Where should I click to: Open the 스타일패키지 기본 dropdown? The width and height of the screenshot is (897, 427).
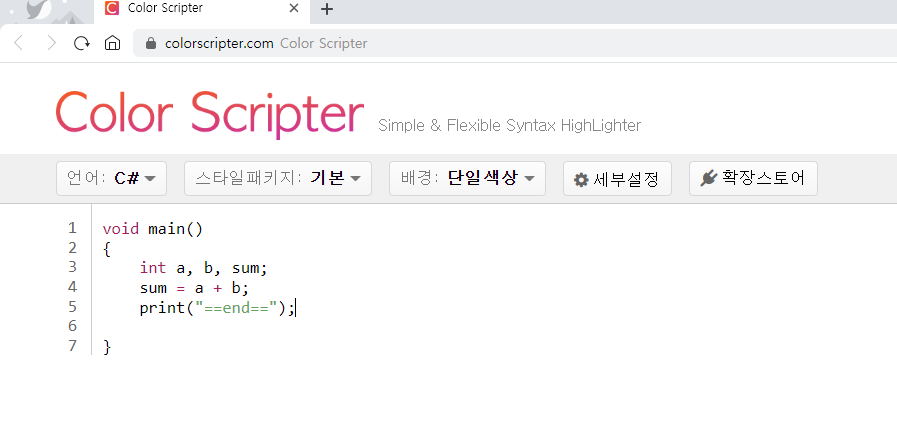(278, 179)
